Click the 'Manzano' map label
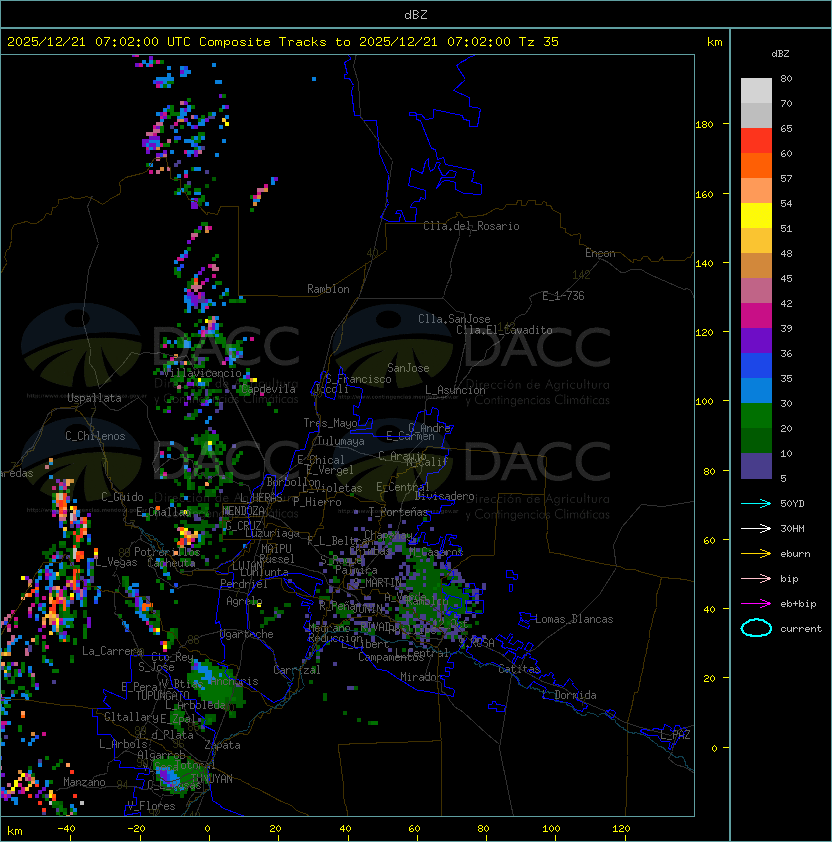This screenshot has width=832, height=842. (84, 782)
